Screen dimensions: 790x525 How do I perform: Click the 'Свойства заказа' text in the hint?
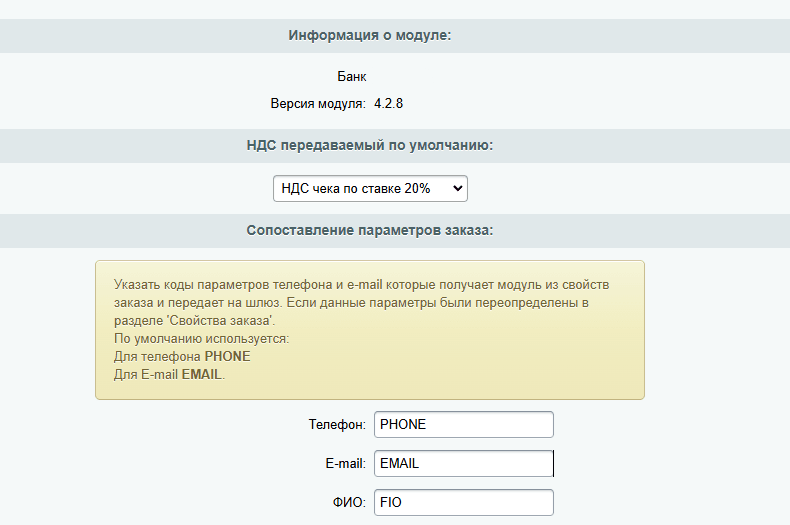coord(220,321)
